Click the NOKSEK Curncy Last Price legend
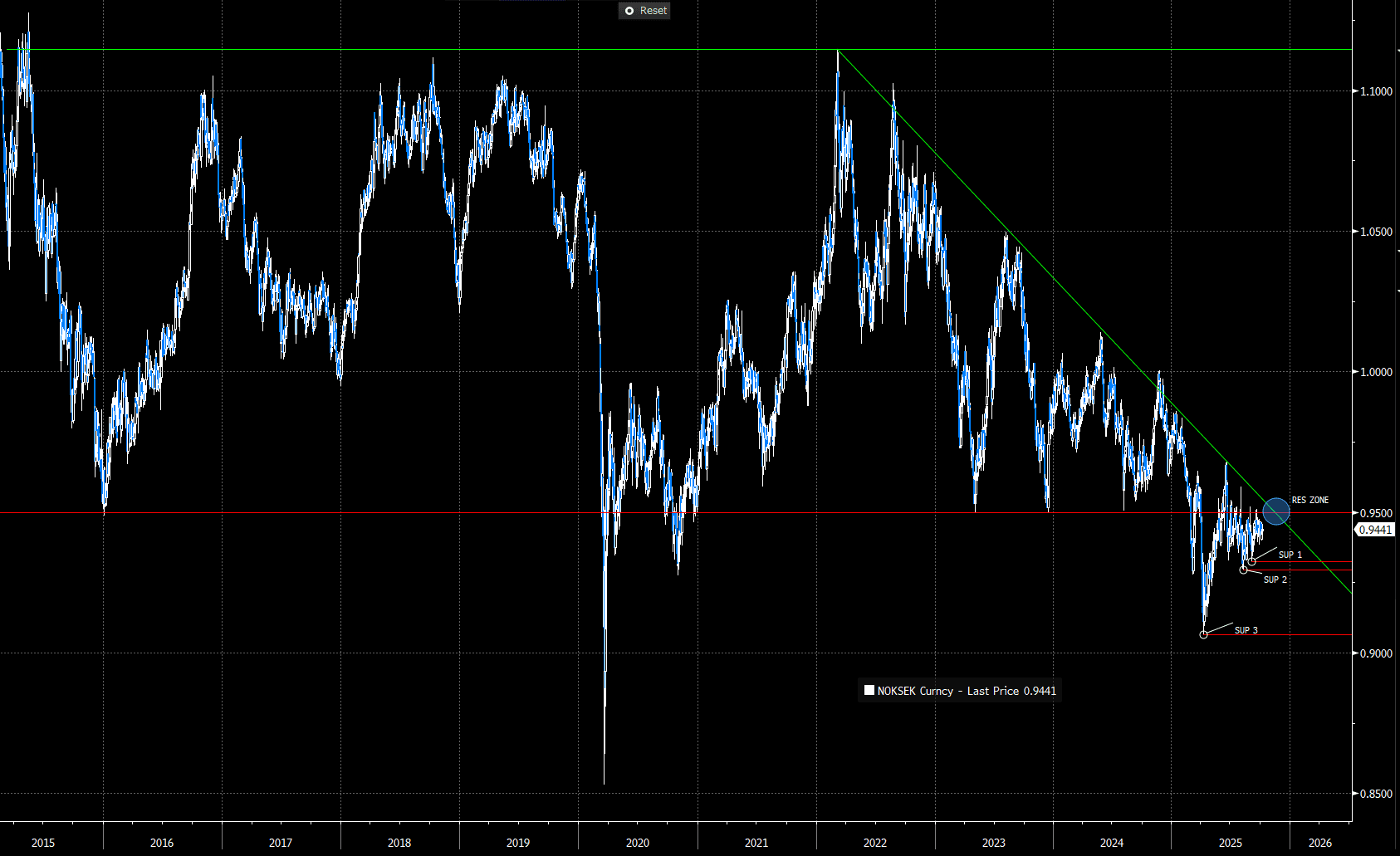The image size is (1400, 856). [960, 691]
